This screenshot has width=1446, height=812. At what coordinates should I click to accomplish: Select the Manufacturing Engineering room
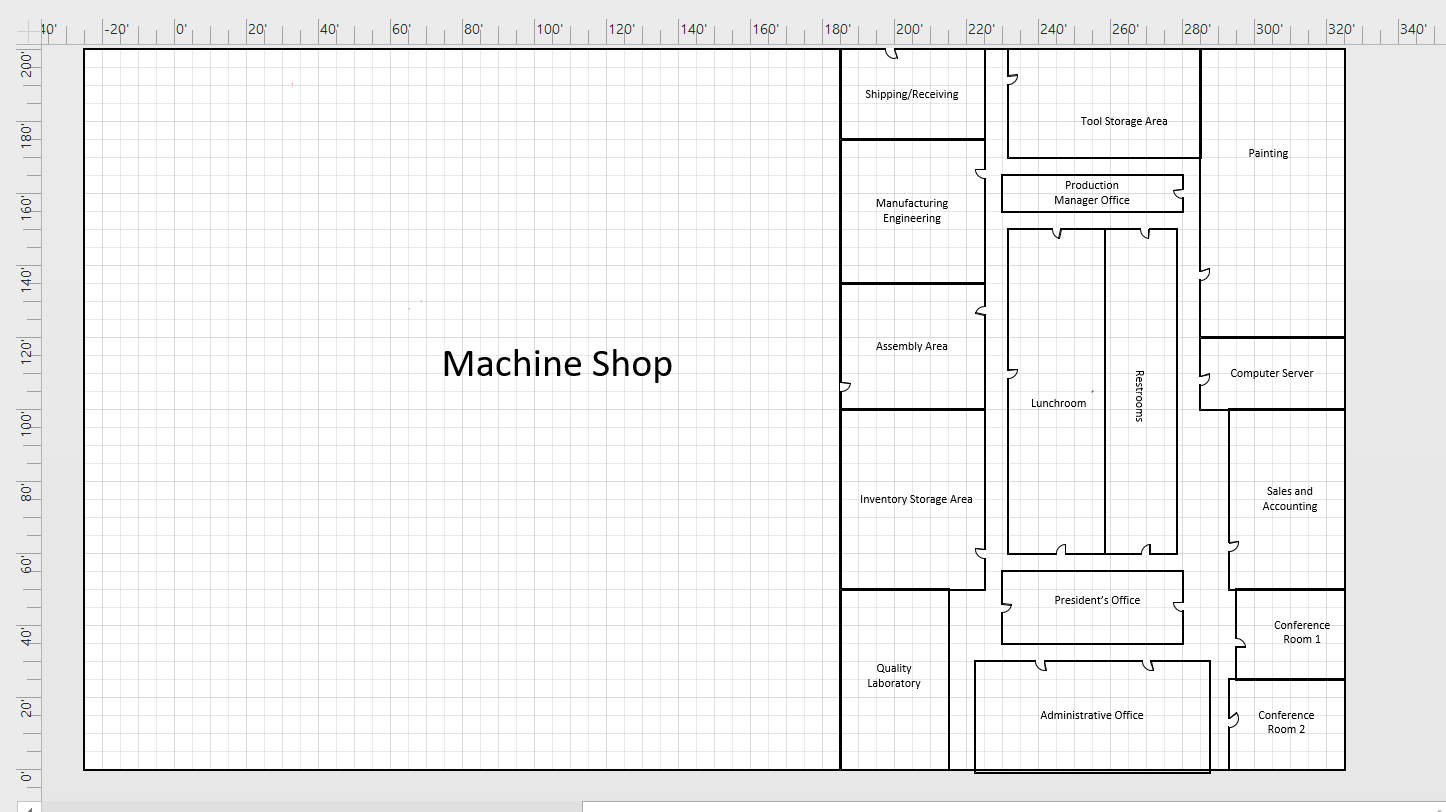click(911, 210)
